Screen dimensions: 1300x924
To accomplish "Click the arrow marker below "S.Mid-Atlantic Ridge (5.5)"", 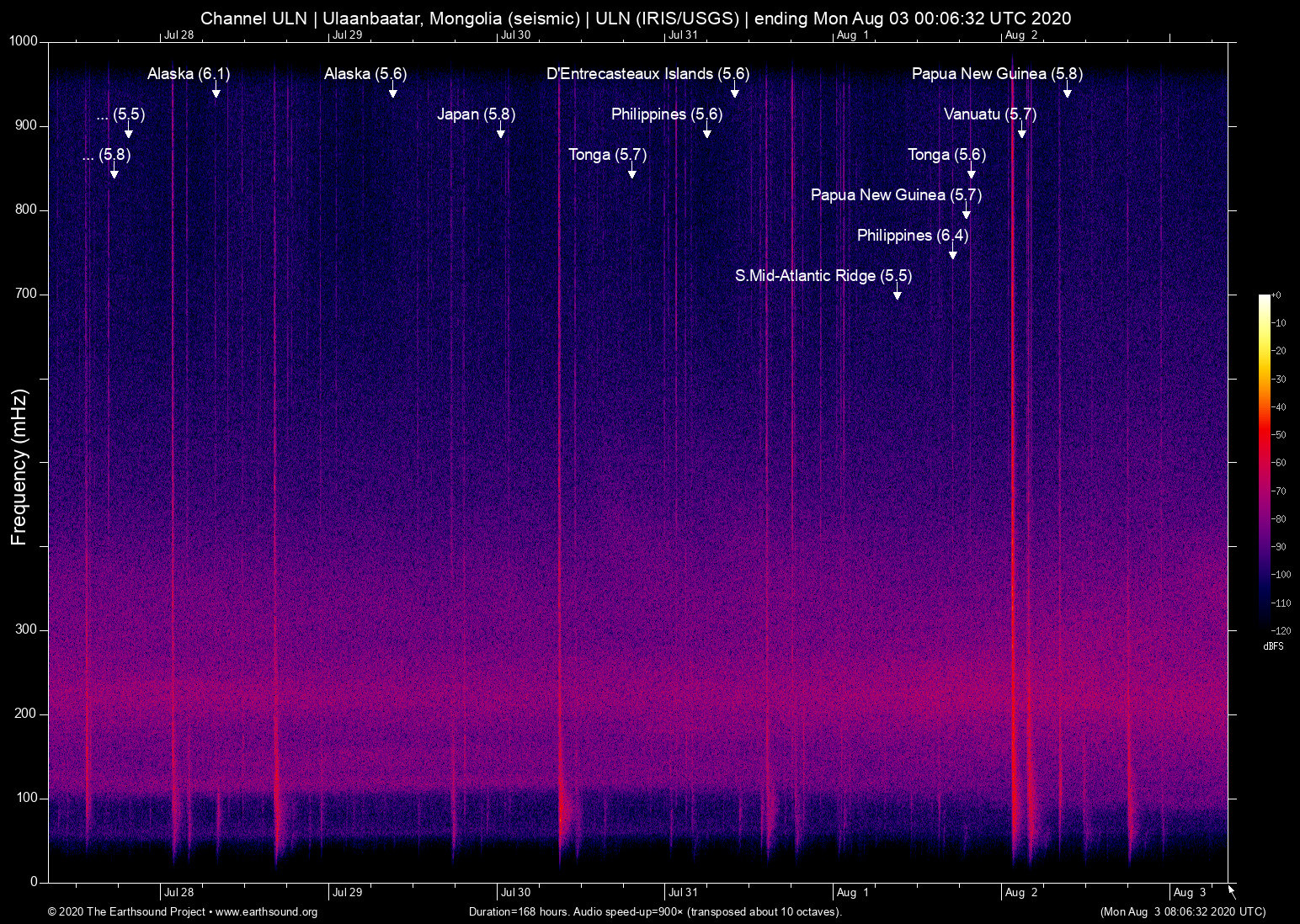I will pos(898,292).
